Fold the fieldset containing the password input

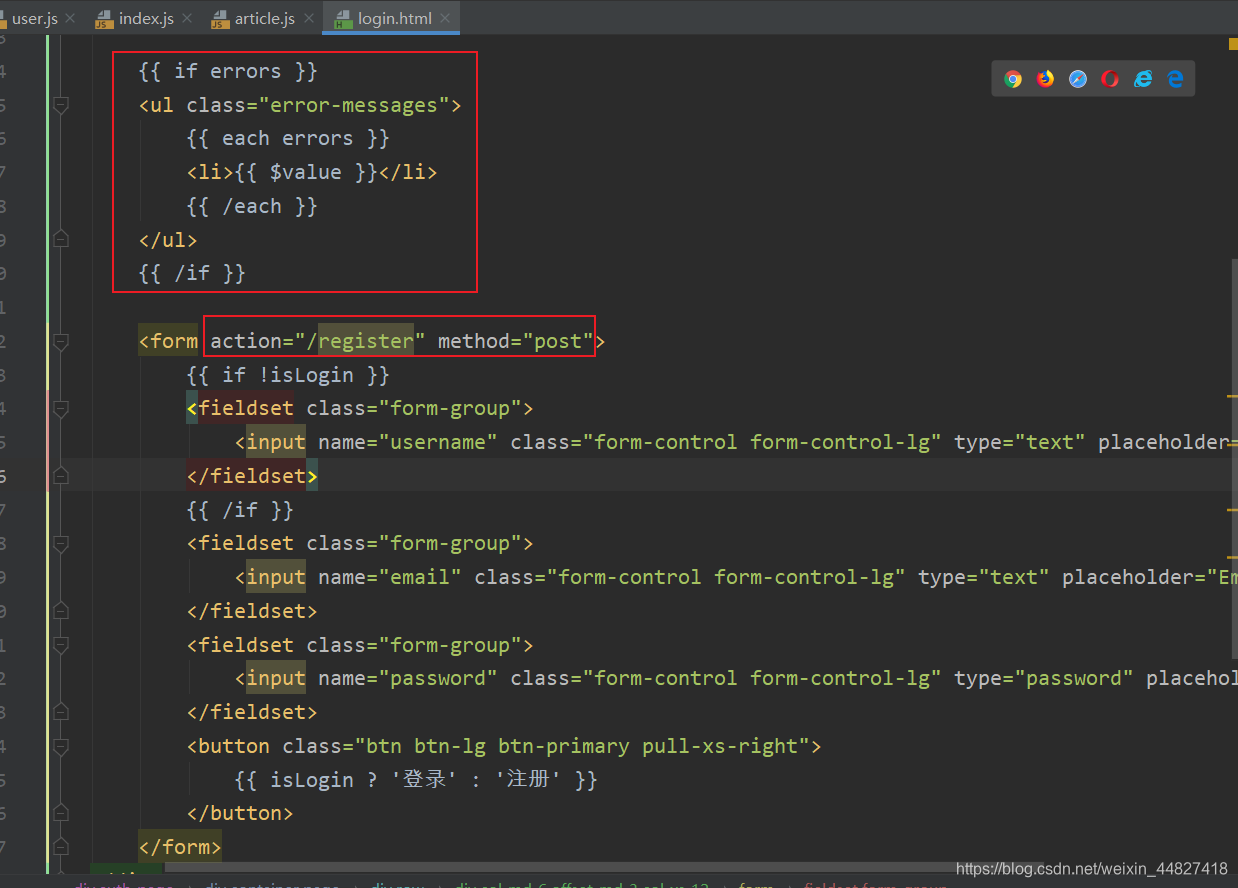[61, 645]
